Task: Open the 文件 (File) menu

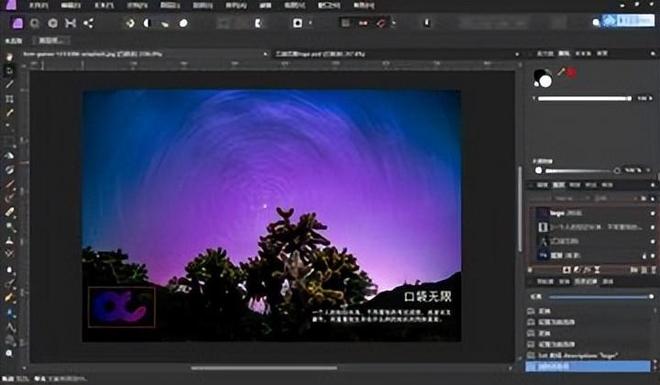Action: (38, 5)
